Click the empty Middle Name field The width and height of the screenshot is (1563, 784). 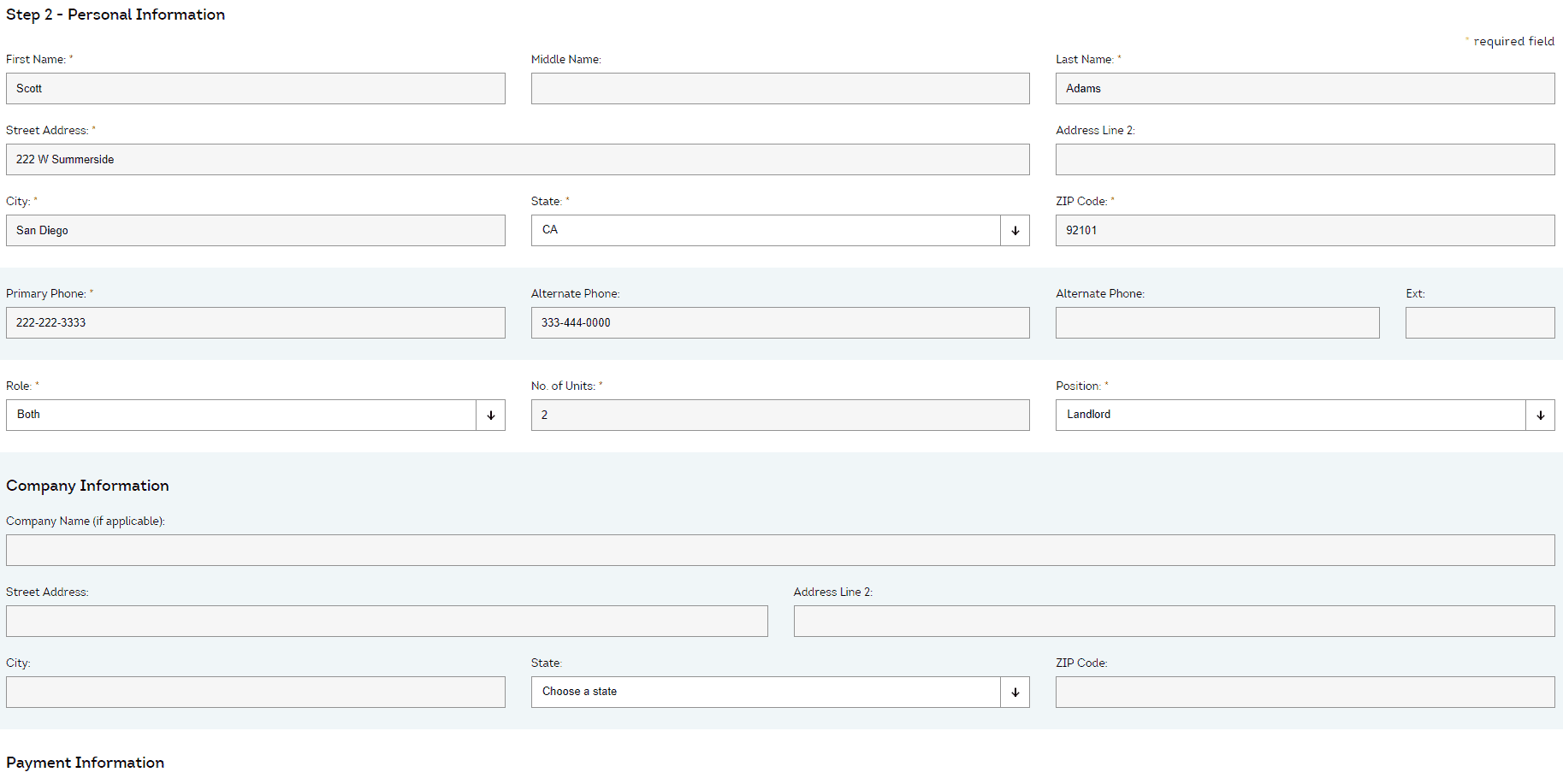pyautogui.click(x=779, y=88)
